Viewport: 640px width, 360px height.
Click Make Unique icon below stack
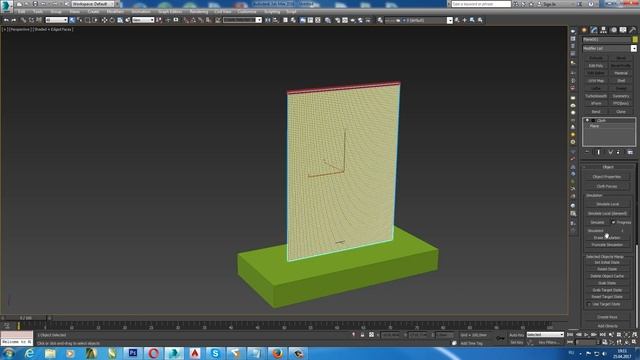tap(610, 152)
